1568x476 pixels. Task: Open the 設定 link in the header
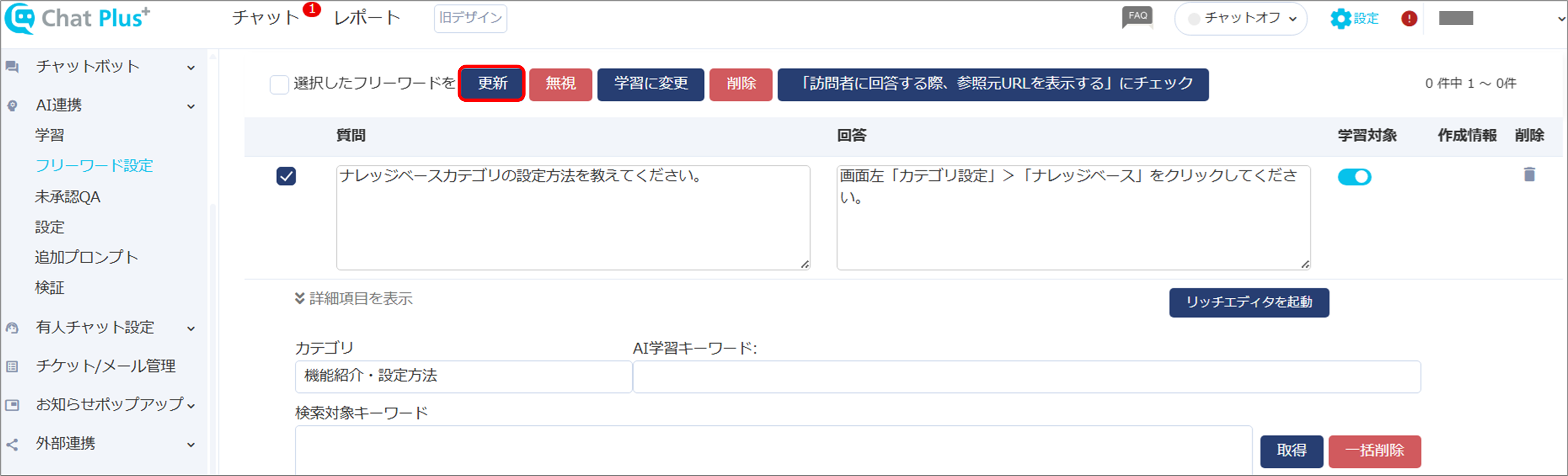[1366, 19]
